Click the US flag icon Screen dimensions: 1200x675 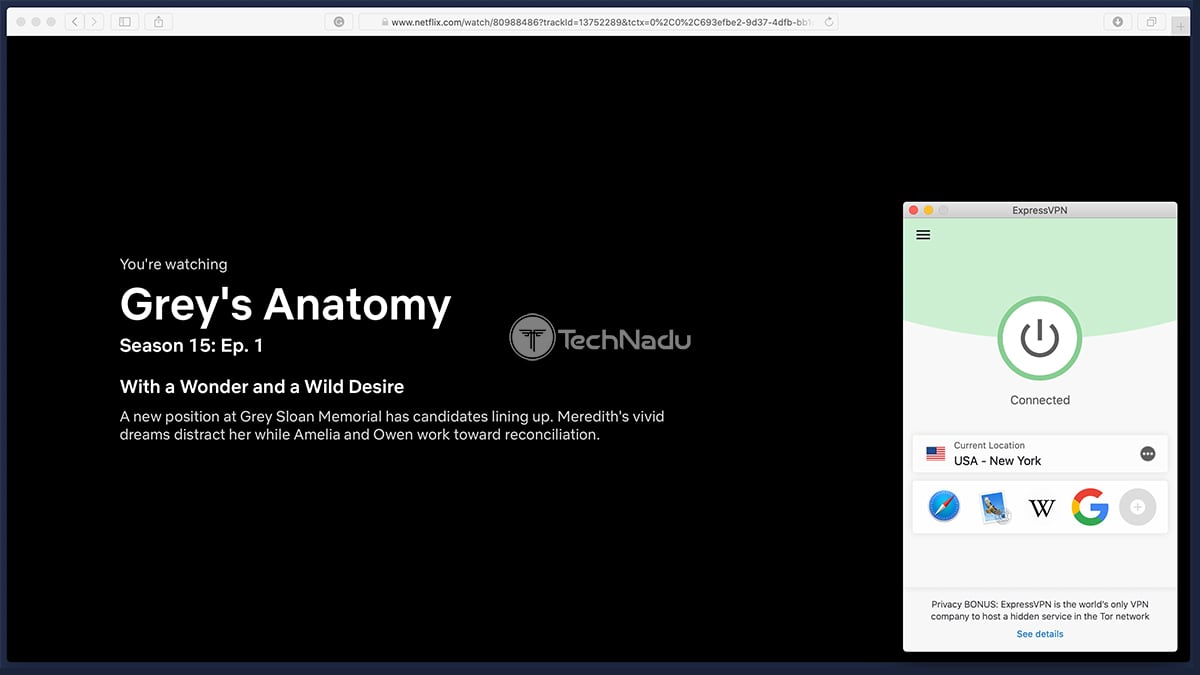pyautogui.click(x=935, y=454)
